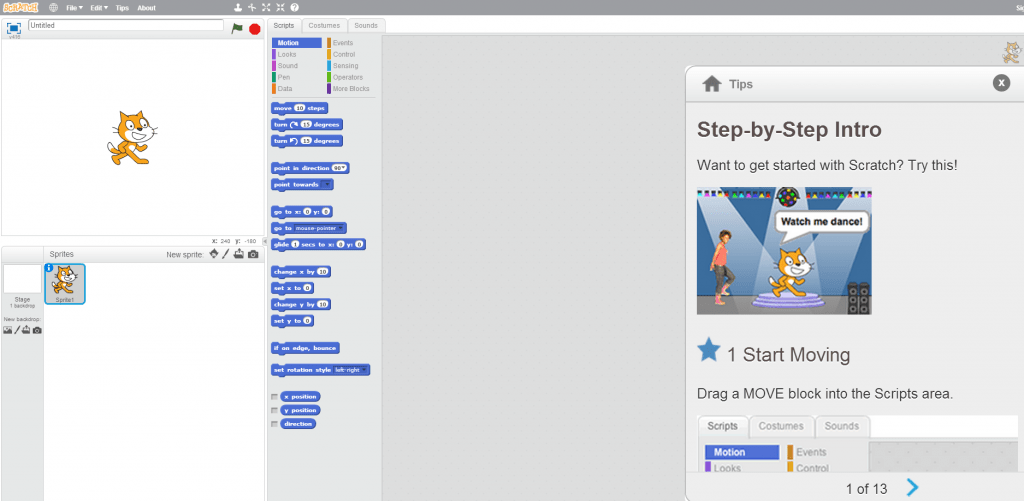Choose new sprite from library

214,254
